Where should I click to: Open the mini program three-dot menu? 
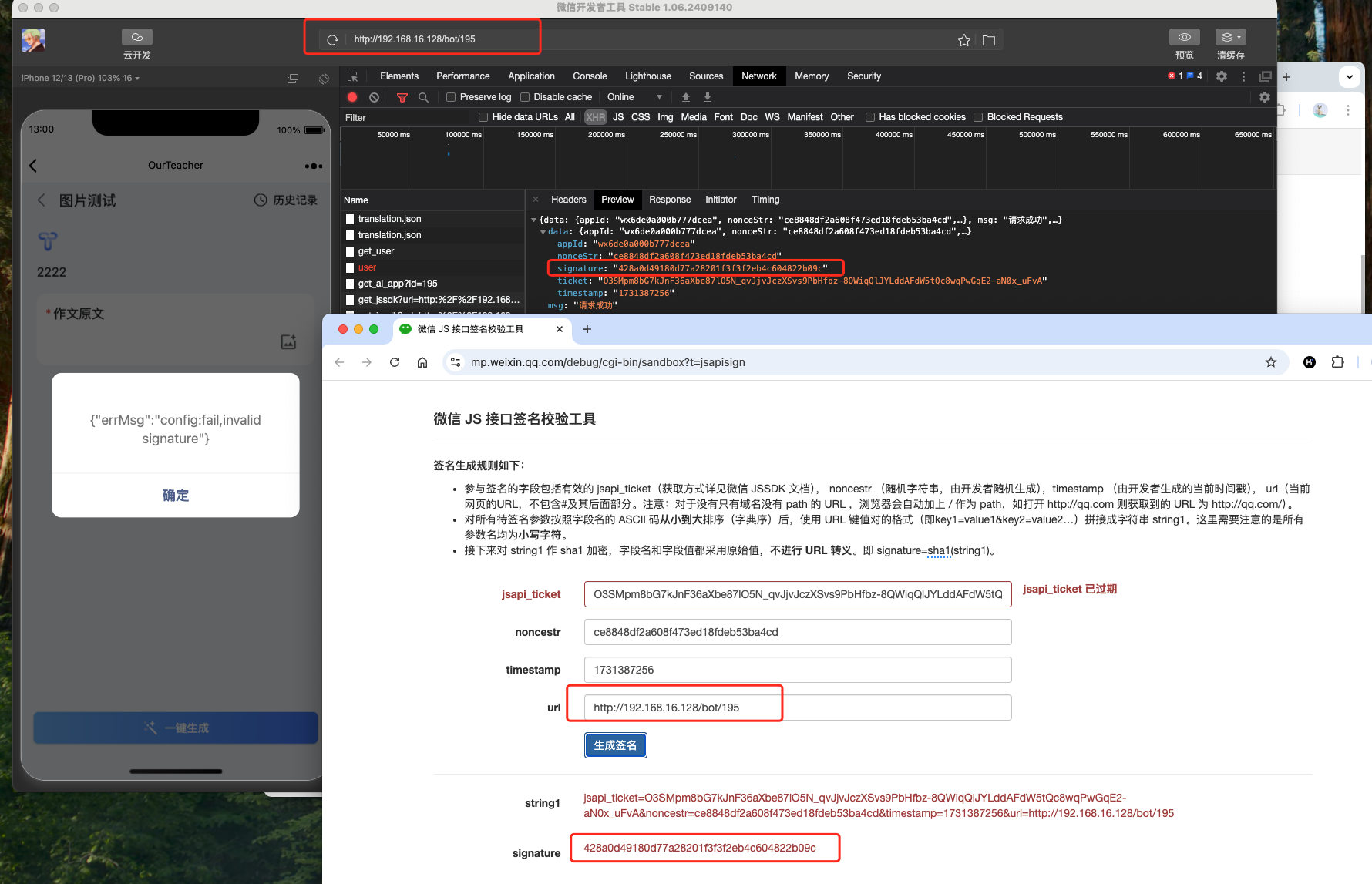point(314,166)
